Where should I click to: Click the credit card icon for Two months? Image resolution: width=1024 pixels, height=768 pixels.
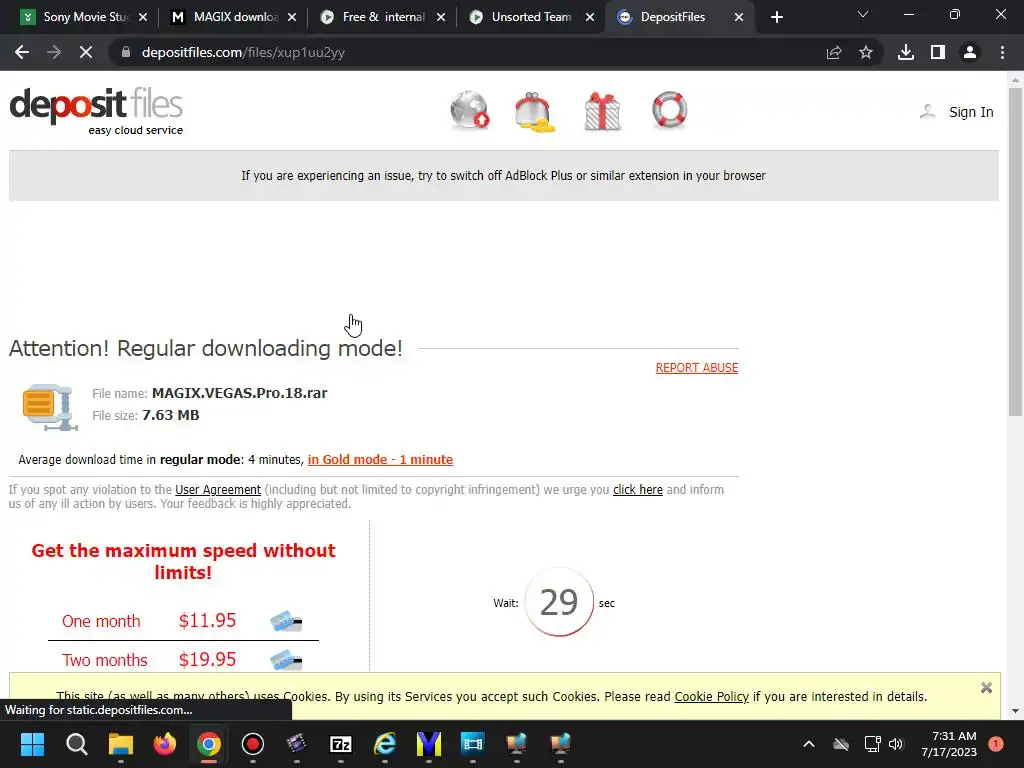click(x=286, y=660)
